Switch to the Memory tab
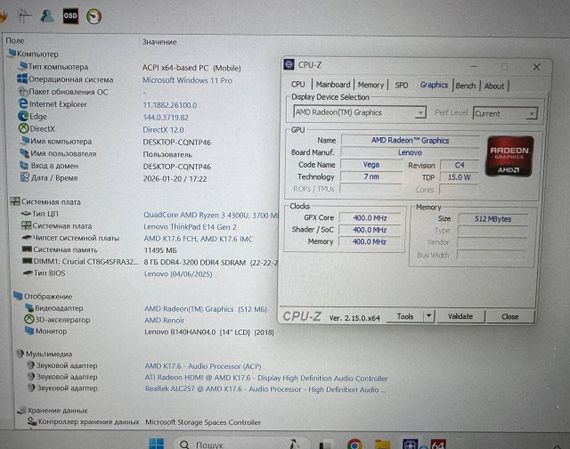 pyautogui.click(x=370, y=85)
